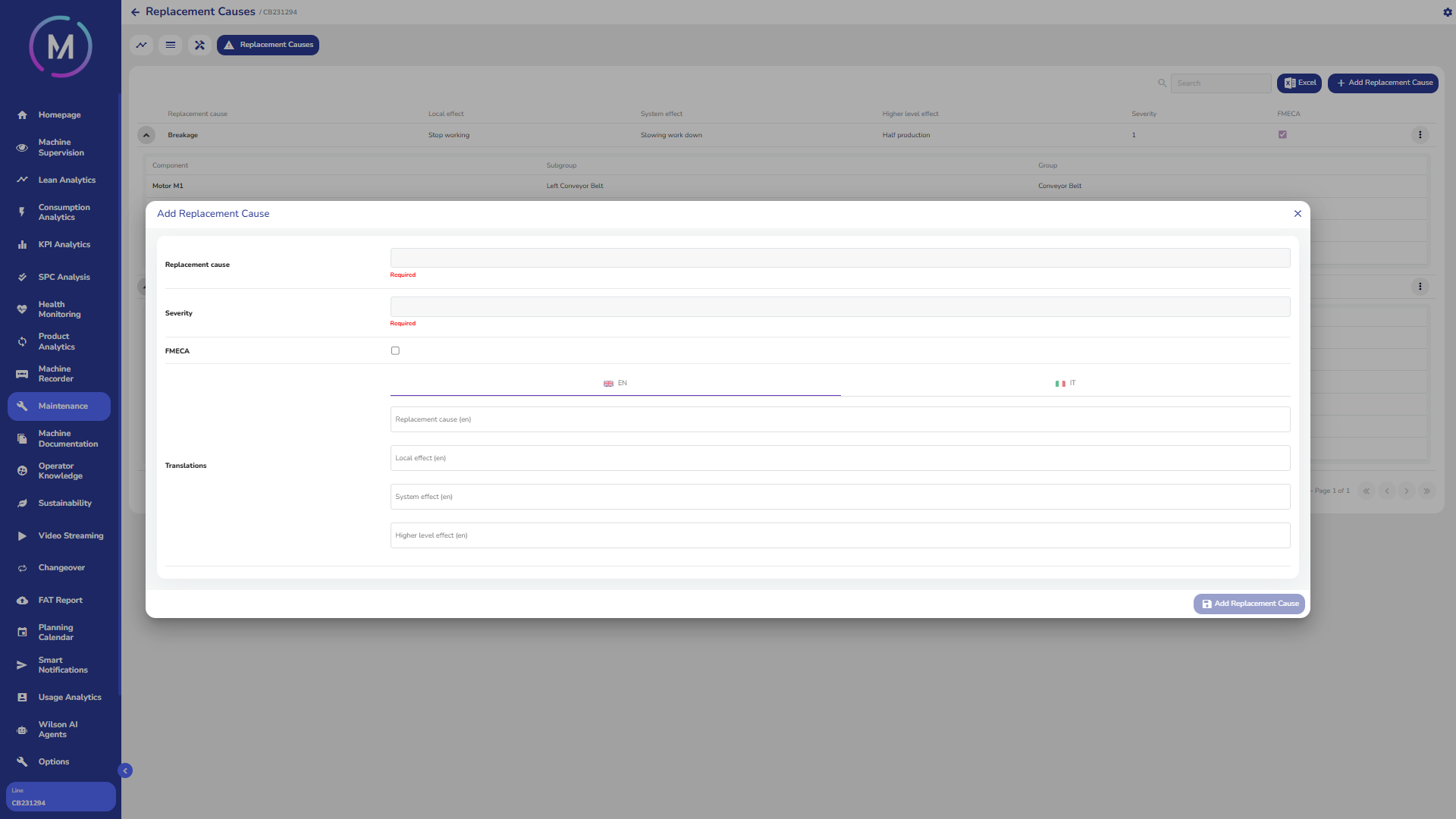1456x819 pixels.
Task: Click the Local effect (en) field
Action: [x=839, y=458]
